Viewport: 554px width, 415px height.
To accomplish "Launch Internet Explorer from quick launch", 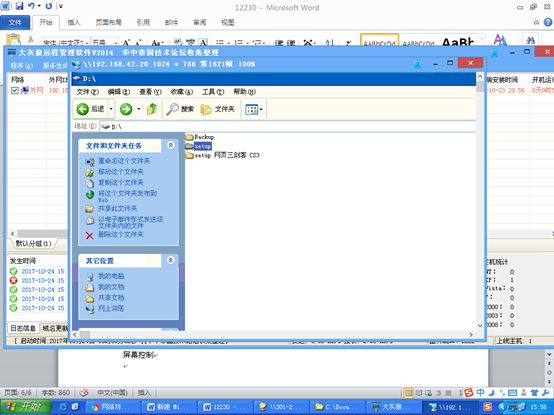I will pyautogui.click(x=64, y=407).
